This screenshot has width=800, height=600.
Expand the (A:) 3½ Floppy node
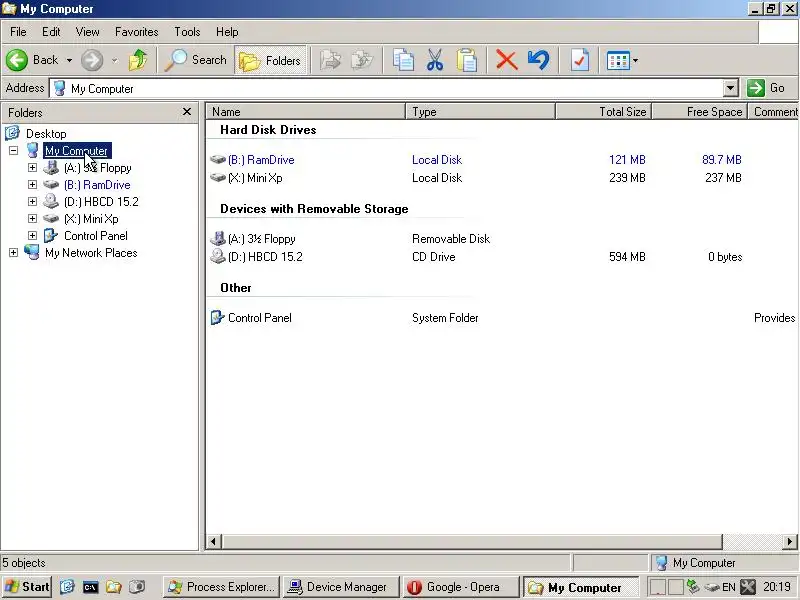pos(32,167)
